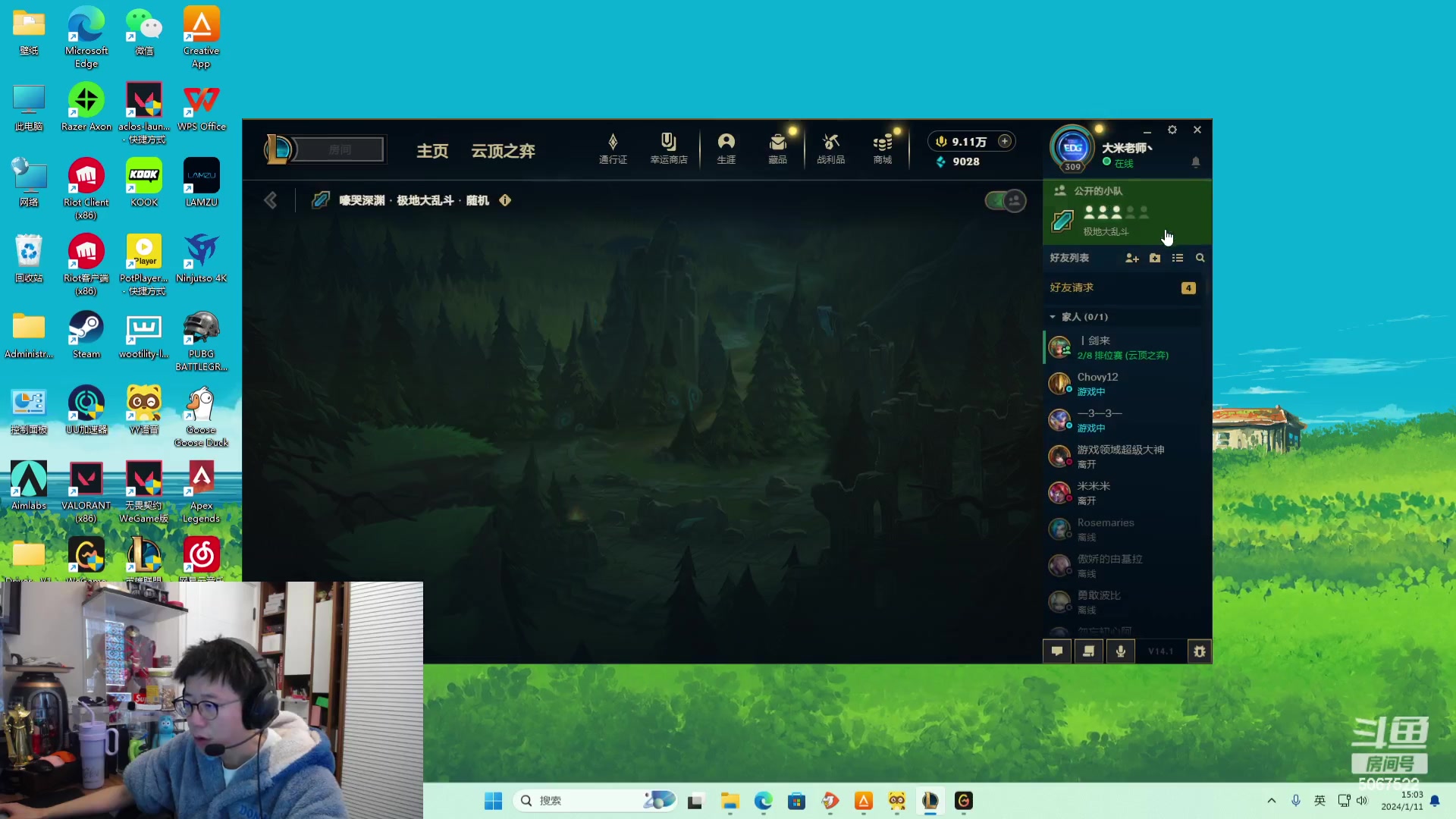Open PUBG BATTLEGROUNDS desktop shortcut
Image resolution: width=1456 pixels, height=819 pixels.
coord(202,341)
